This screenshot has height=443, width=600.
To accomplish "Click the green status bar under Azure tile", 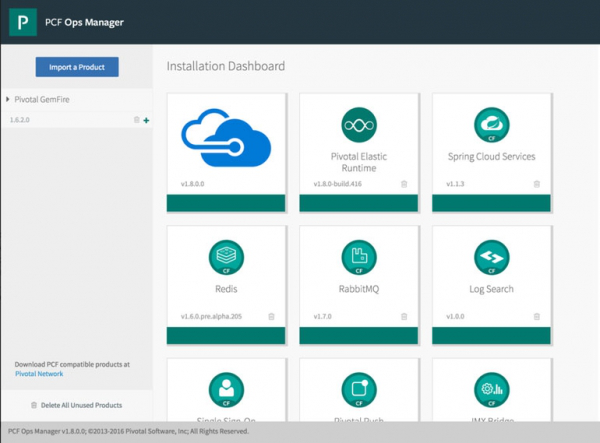I will [226, 203].
